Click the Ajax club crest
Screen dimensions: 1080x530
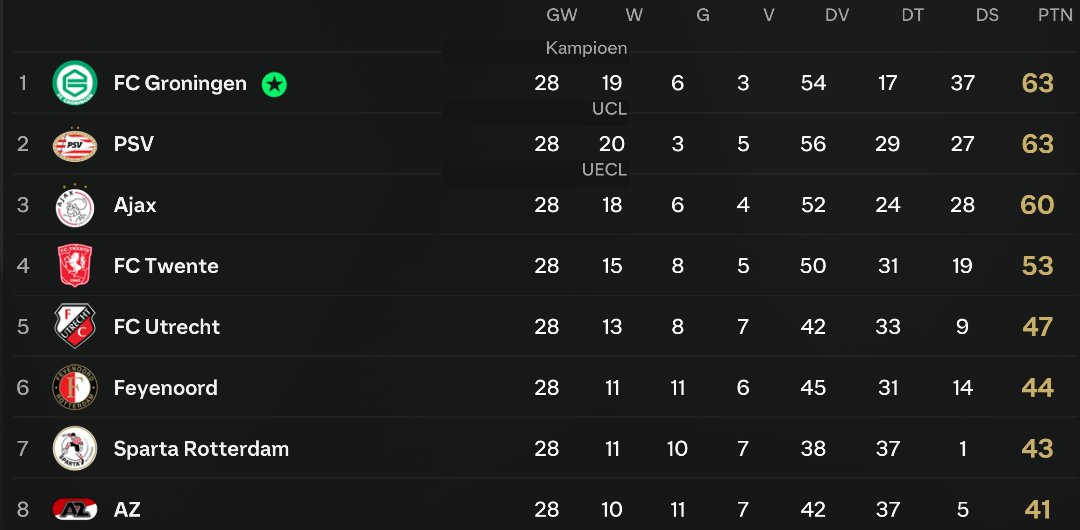pos(74,205)
